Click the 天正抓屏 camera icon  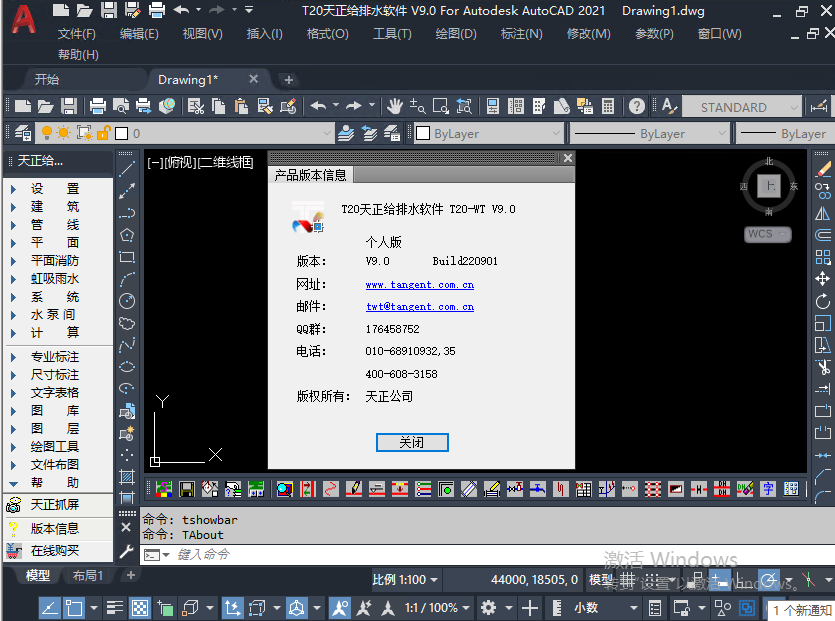14,504
